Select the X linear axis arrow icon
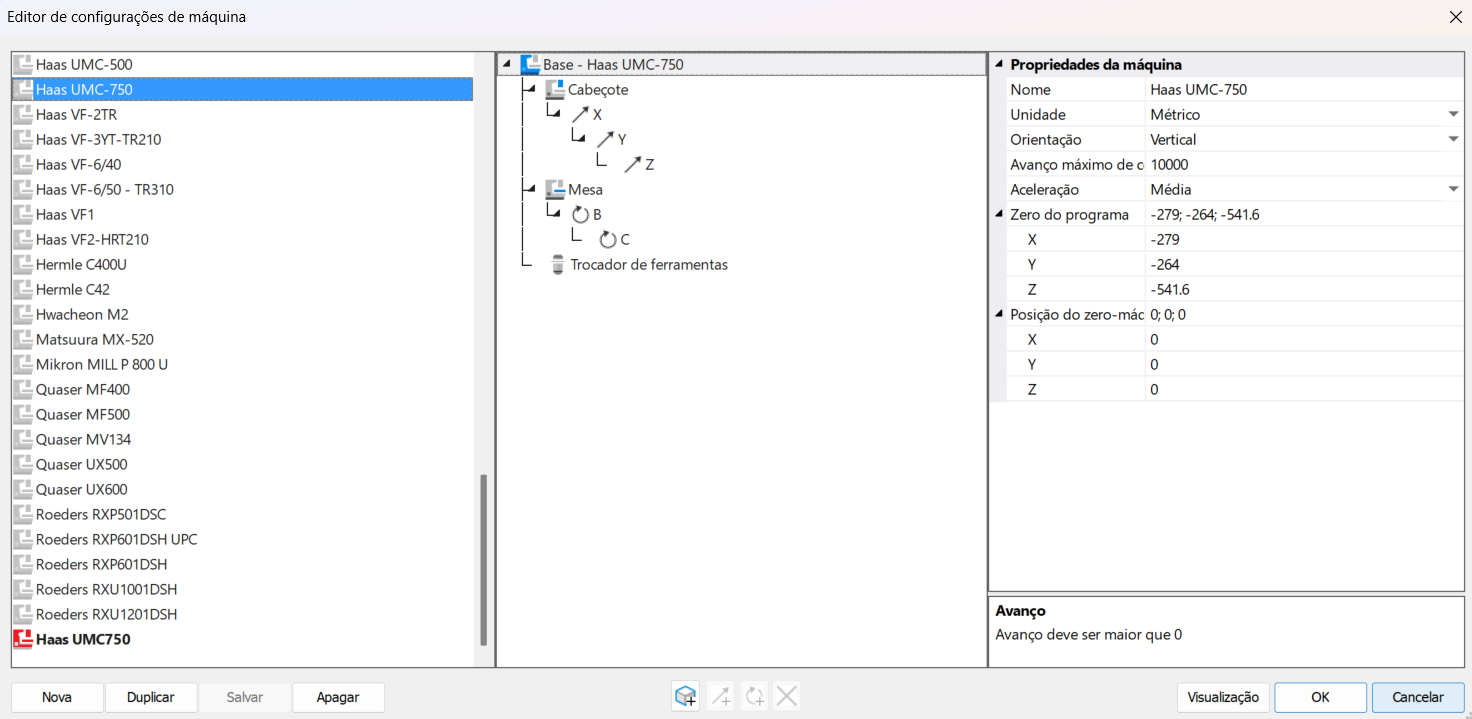Screen dimensions: 1472x719 click(580, 114)
